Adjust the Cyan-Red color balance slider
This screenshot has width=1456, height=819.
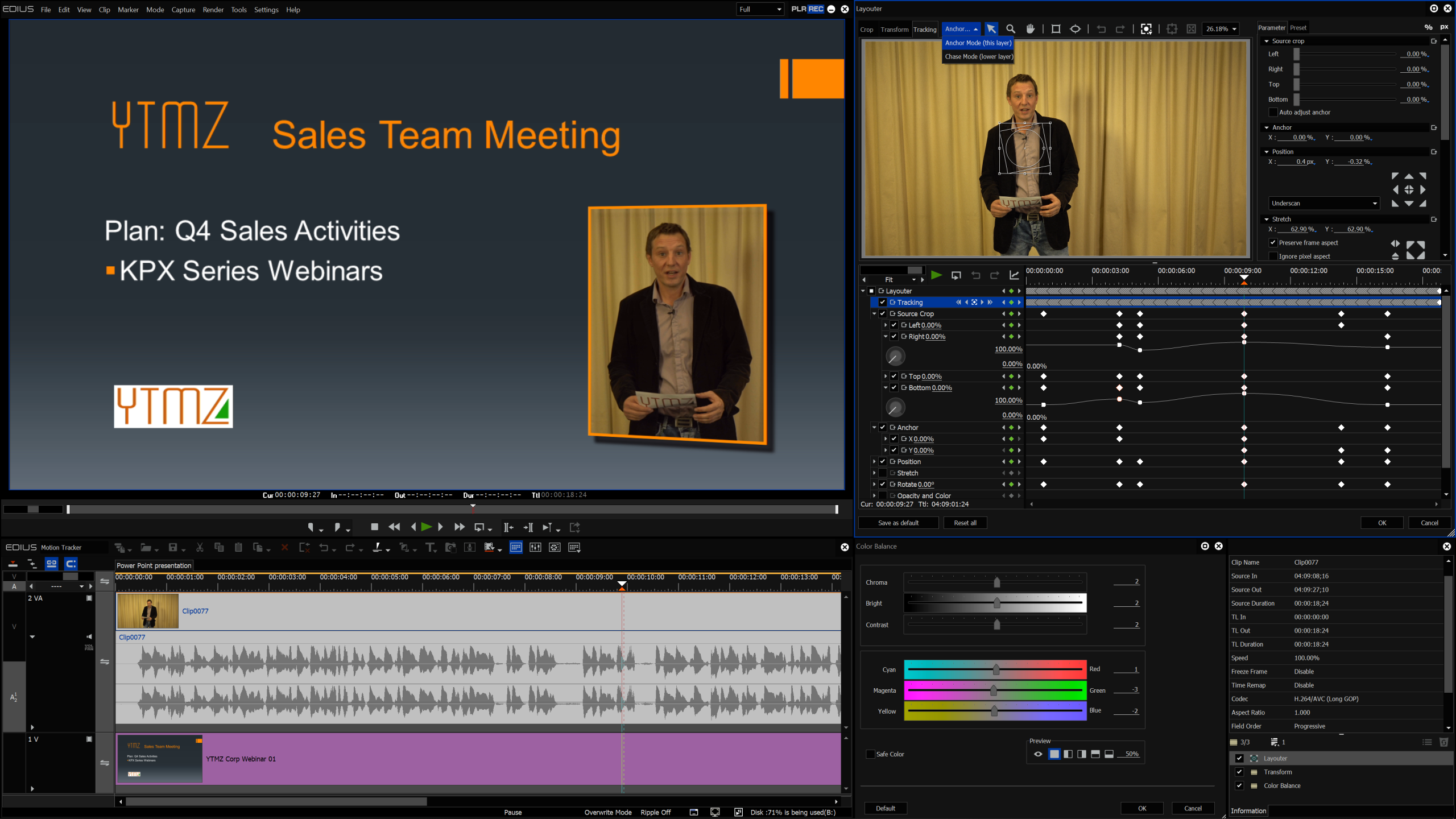[x=995, y=669]
